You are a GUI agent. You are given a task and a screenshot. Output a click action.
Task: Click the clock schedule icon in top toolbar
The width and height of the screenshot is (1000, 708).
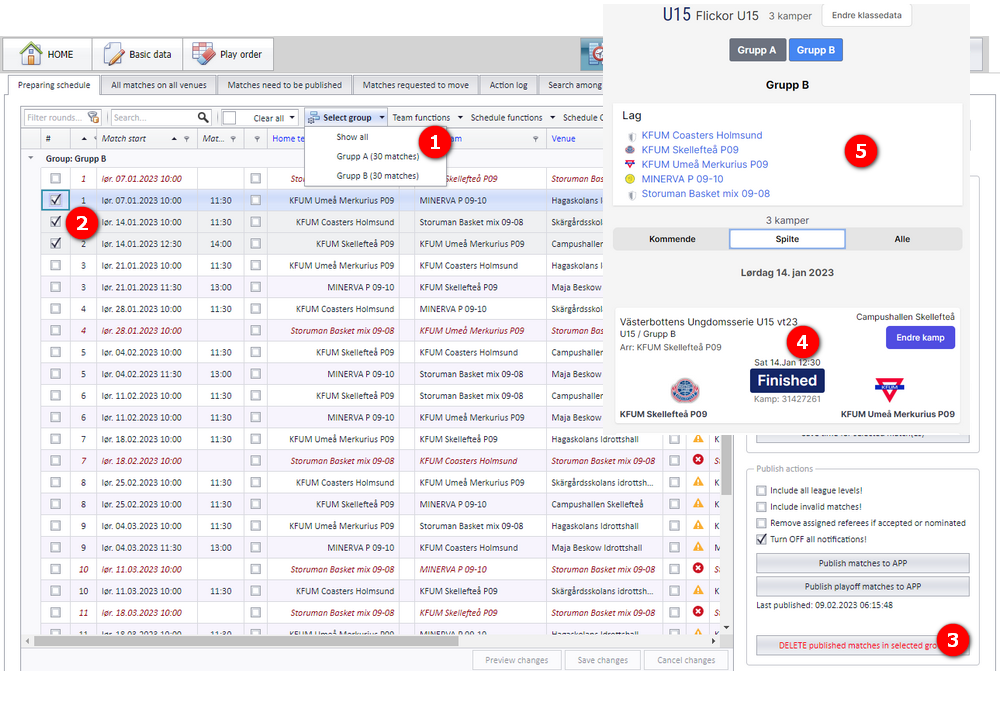pos(594,54)
